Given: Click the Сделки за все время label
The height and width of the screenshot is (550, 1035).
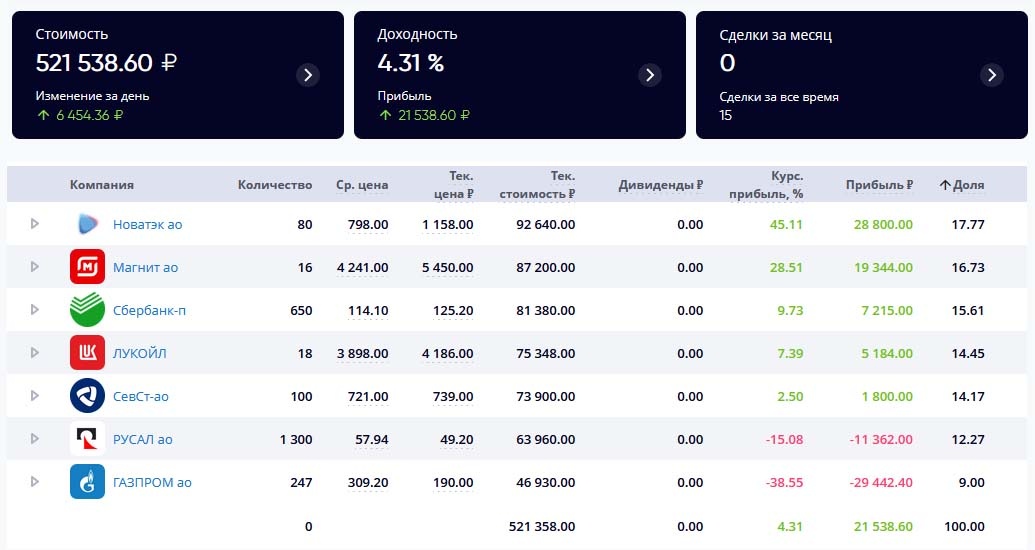Looking at the screenshot, I should (x=779, y=97).
